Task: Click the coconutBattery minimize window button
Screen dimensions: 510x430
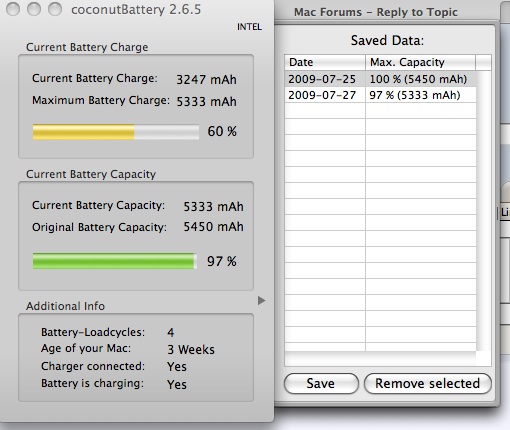Action: (x=34, y=9)
